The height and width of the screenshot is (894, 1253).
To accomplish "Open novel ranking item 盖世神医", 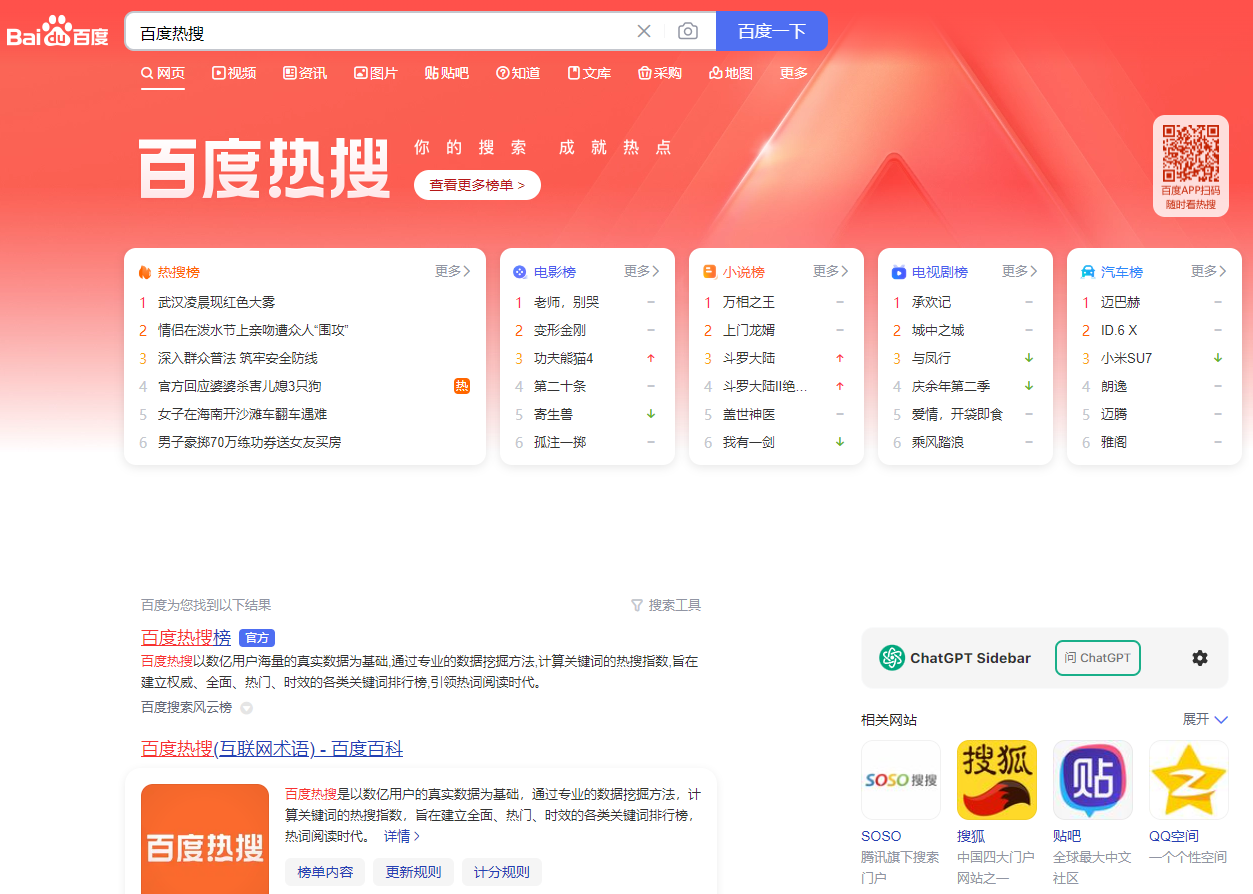I will coord(749,414).
